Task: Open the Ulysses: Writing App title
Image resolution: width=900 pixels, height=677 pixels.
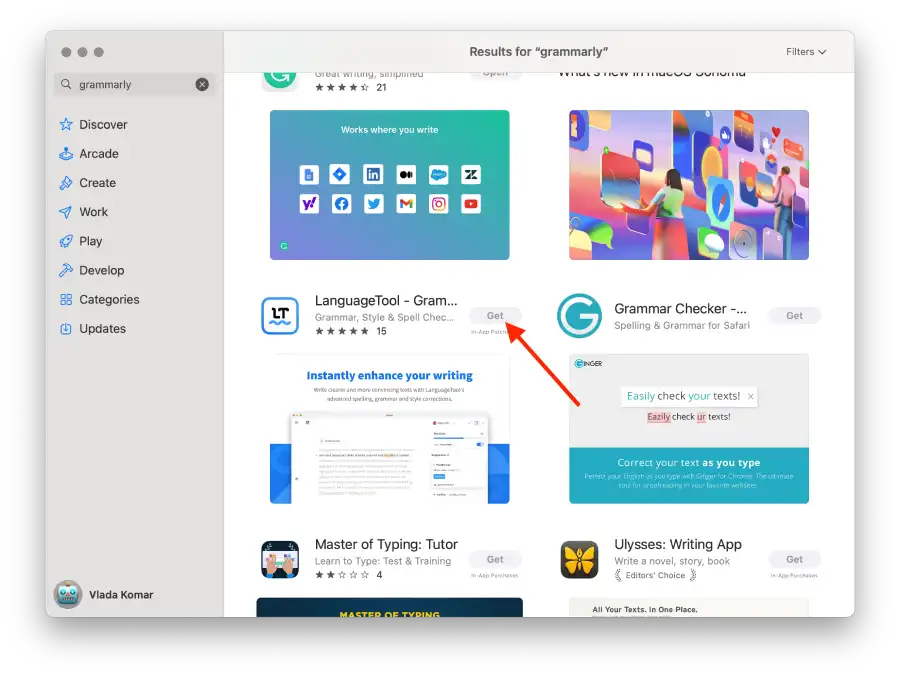Action: coord(678,544)
